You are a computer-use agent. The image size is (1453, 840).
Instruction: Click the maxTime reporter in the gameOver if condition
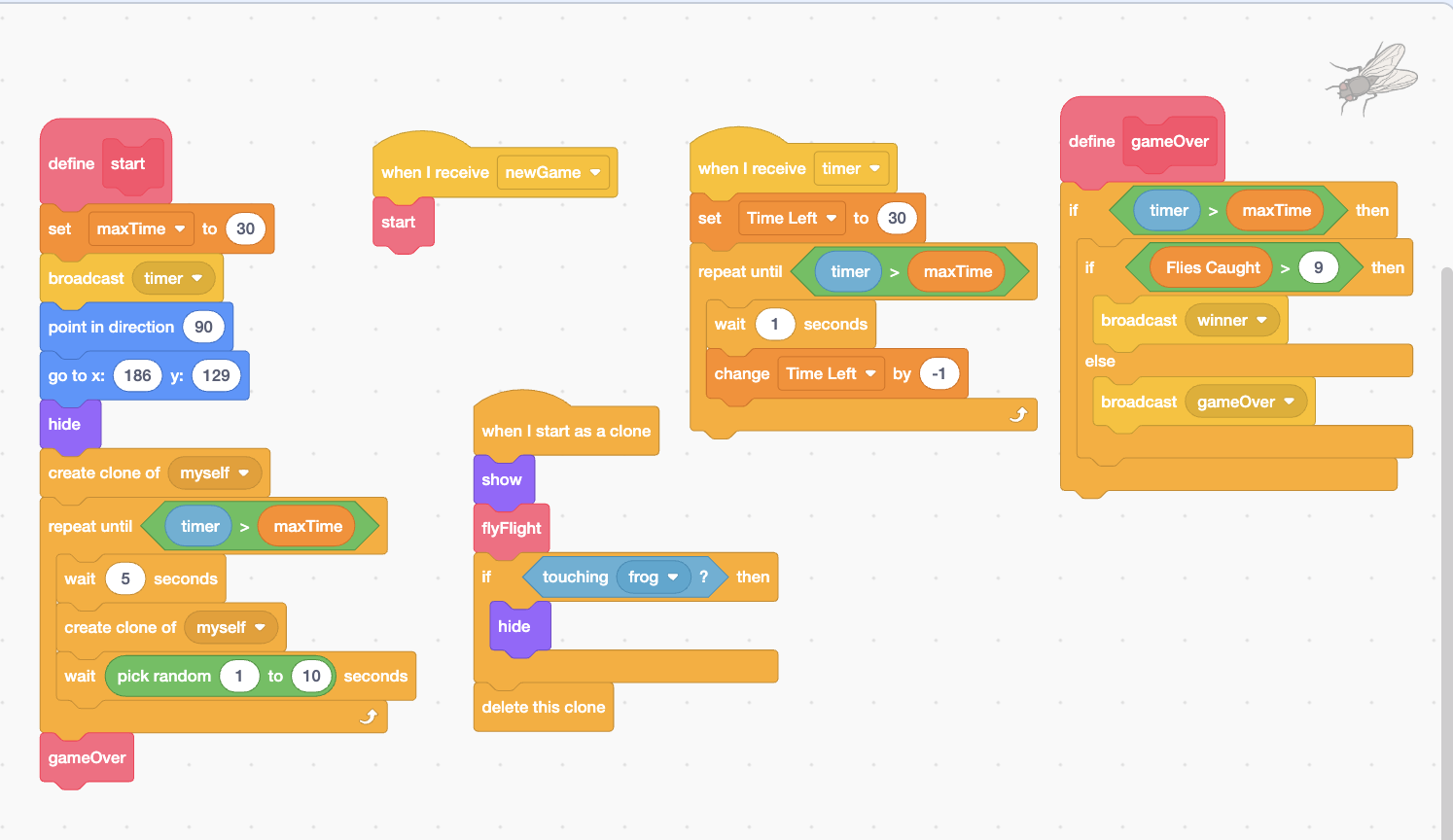[x=1276, y=210]
